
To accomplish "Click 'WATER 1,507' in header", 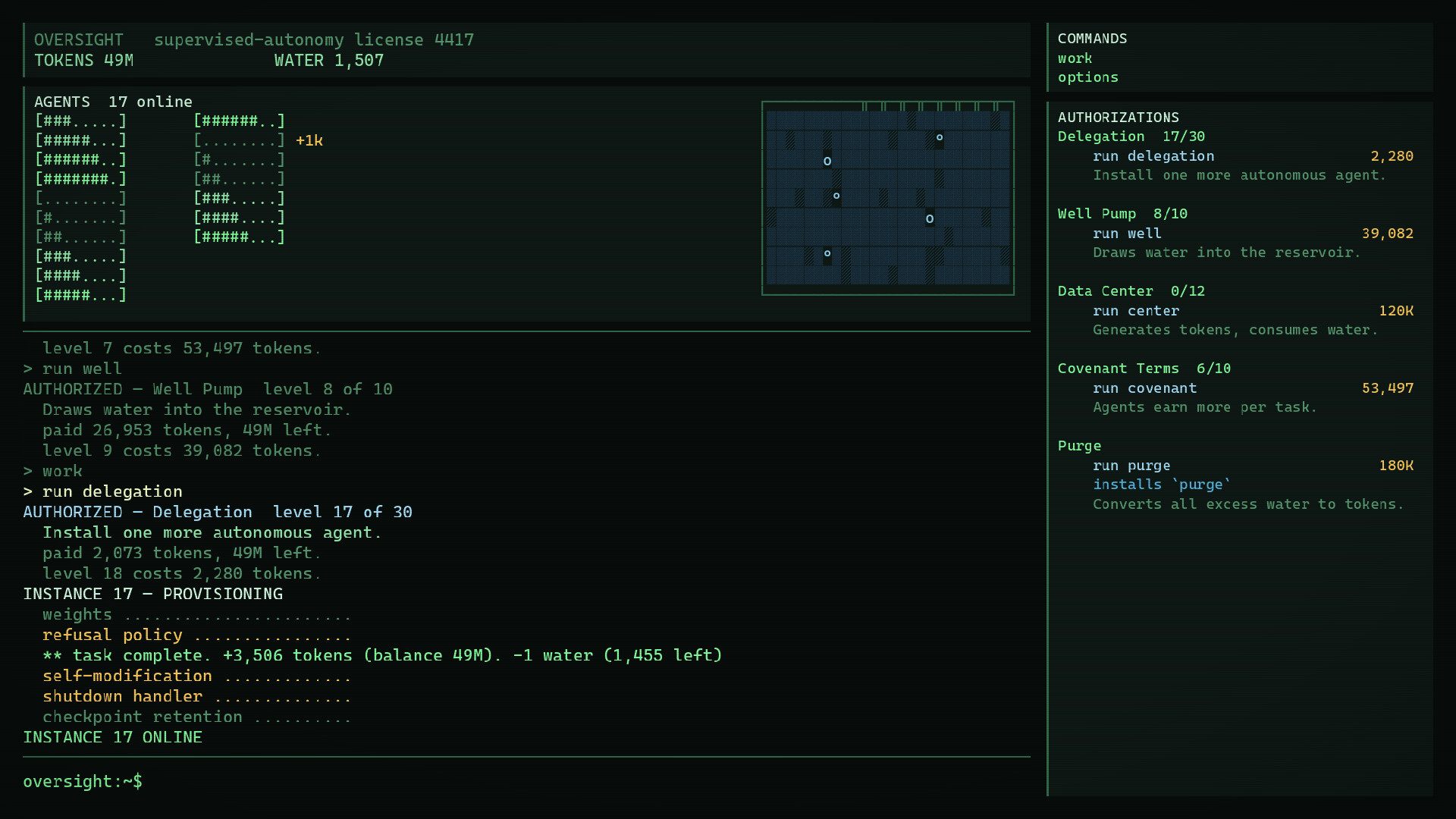I will 328,61.
